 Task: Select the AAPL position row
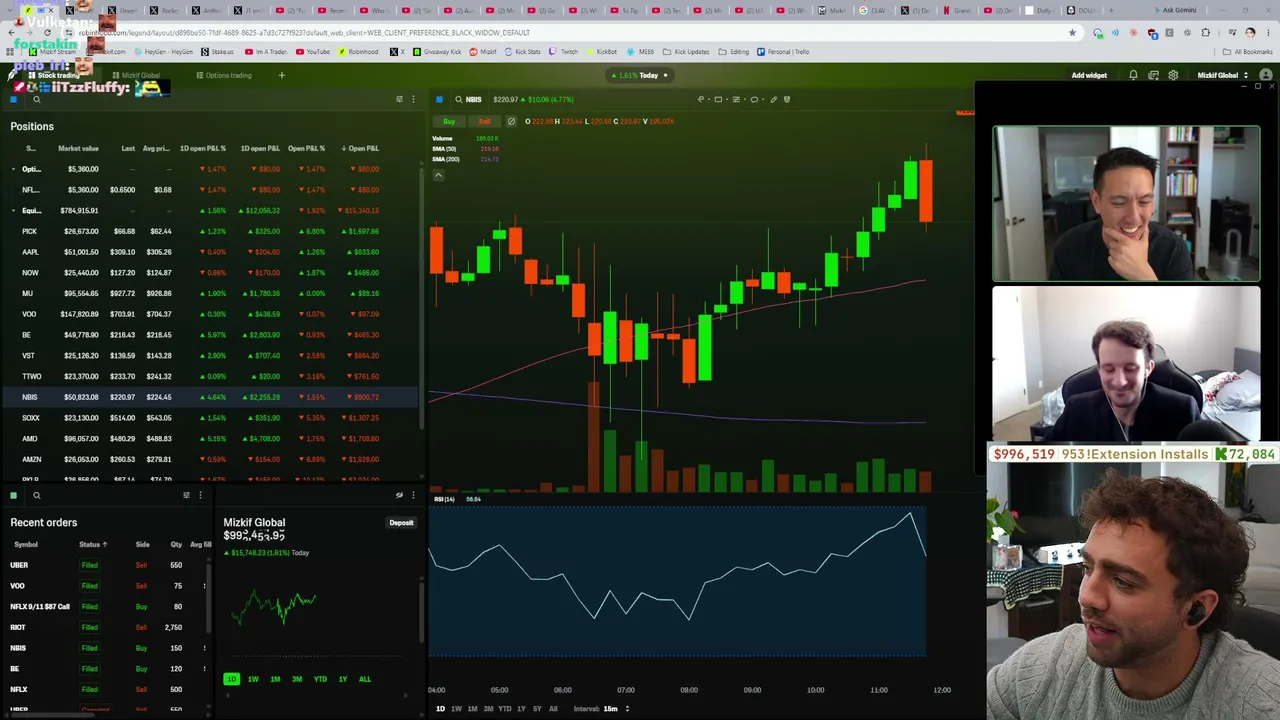209,252
